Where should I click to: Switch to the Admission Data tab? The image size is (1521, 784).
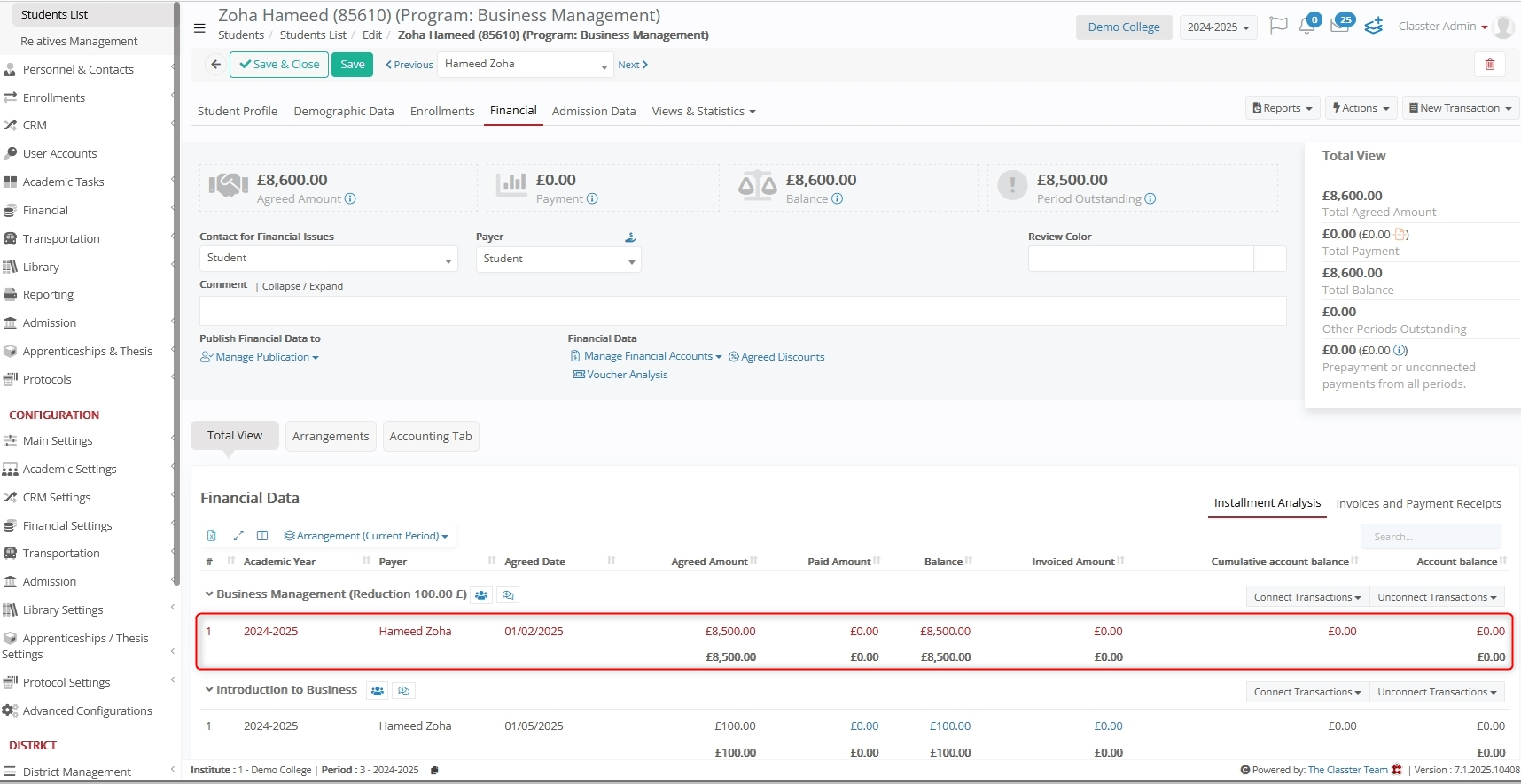tap(593, 112)
